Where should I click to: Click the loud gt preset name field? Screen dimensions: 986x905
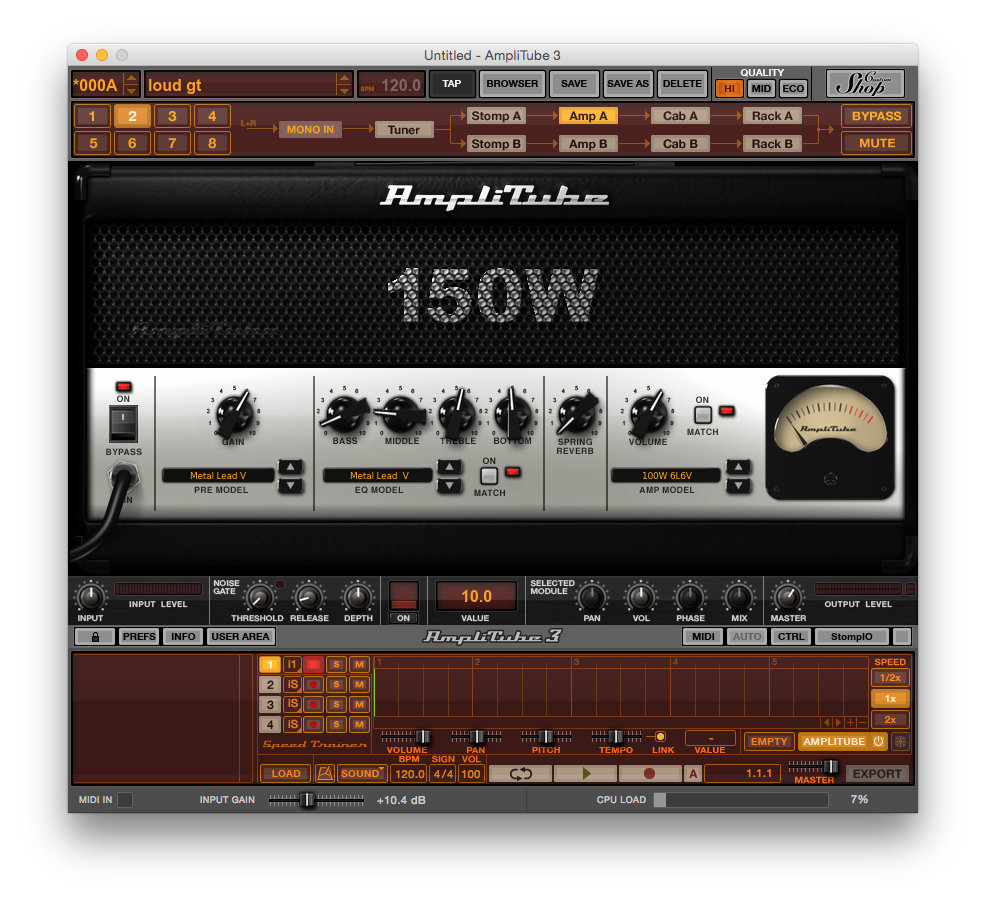coord(240,85)
